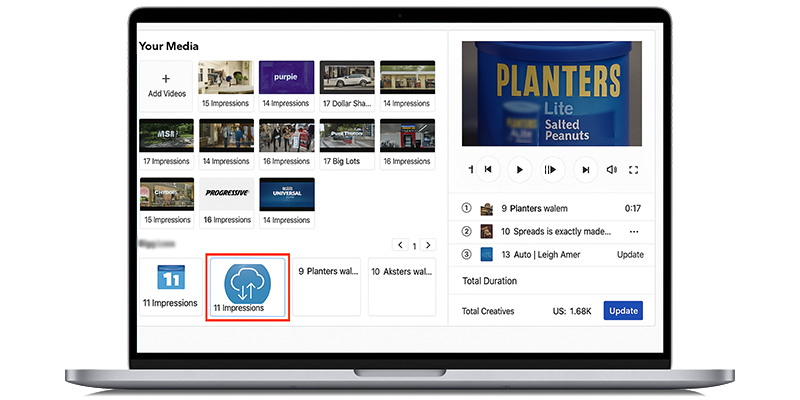Mute the video volume
This screenshot has width=800, height=400.
pyautogui.click(x=611, y=170)
